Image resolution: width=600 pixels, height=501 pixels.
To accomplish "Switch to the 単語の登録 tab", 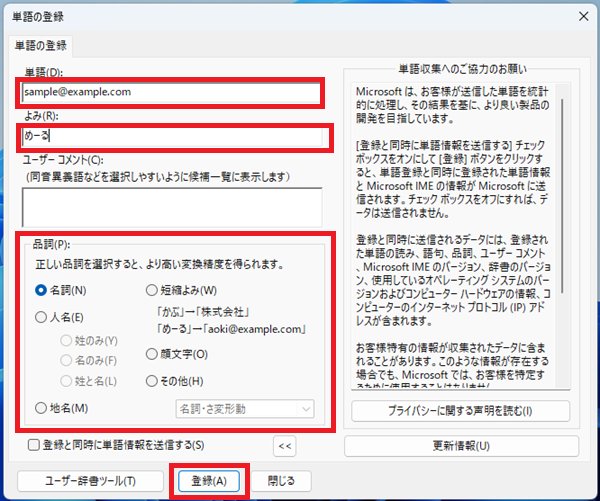I will [41, 45].
